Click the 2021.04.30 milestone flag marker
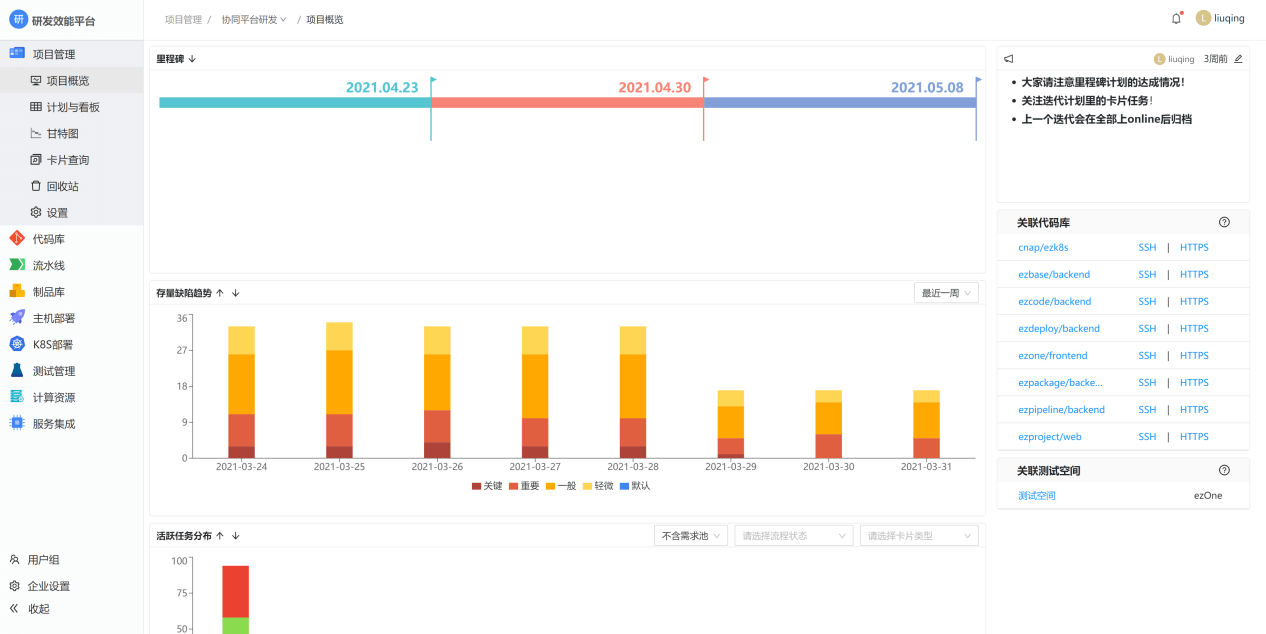1266x634 pixels. (704, 81)
